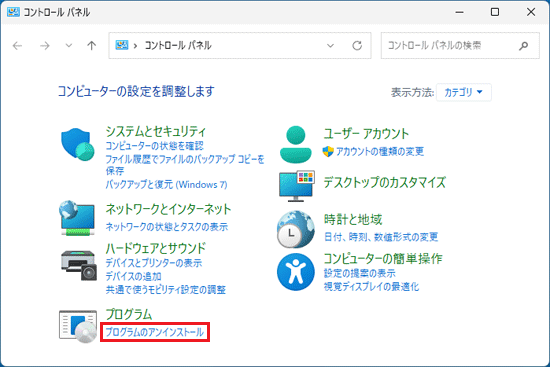This screenshot has height=367, width=550.
Task: Open バックアップと復元 (Windows 7) link
Action: coord(166,184)
